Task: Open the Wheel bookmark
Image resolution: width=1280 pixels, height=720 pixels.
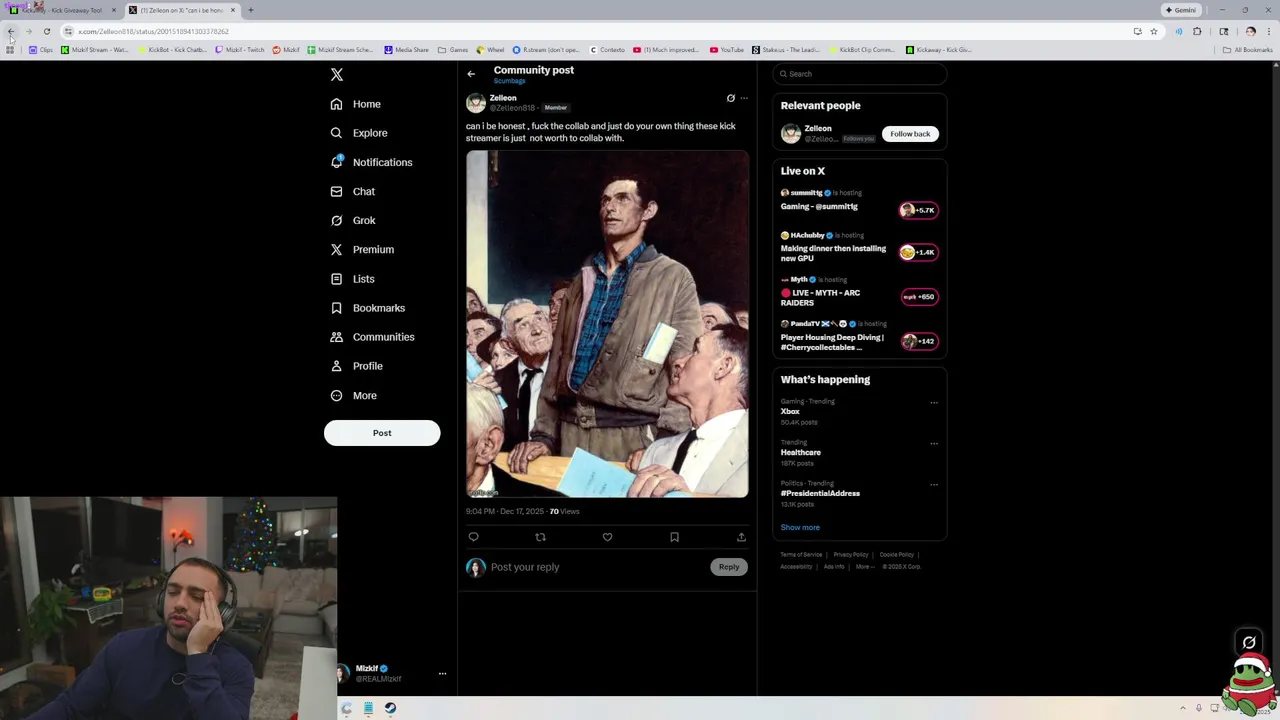Action: (490, 50)
